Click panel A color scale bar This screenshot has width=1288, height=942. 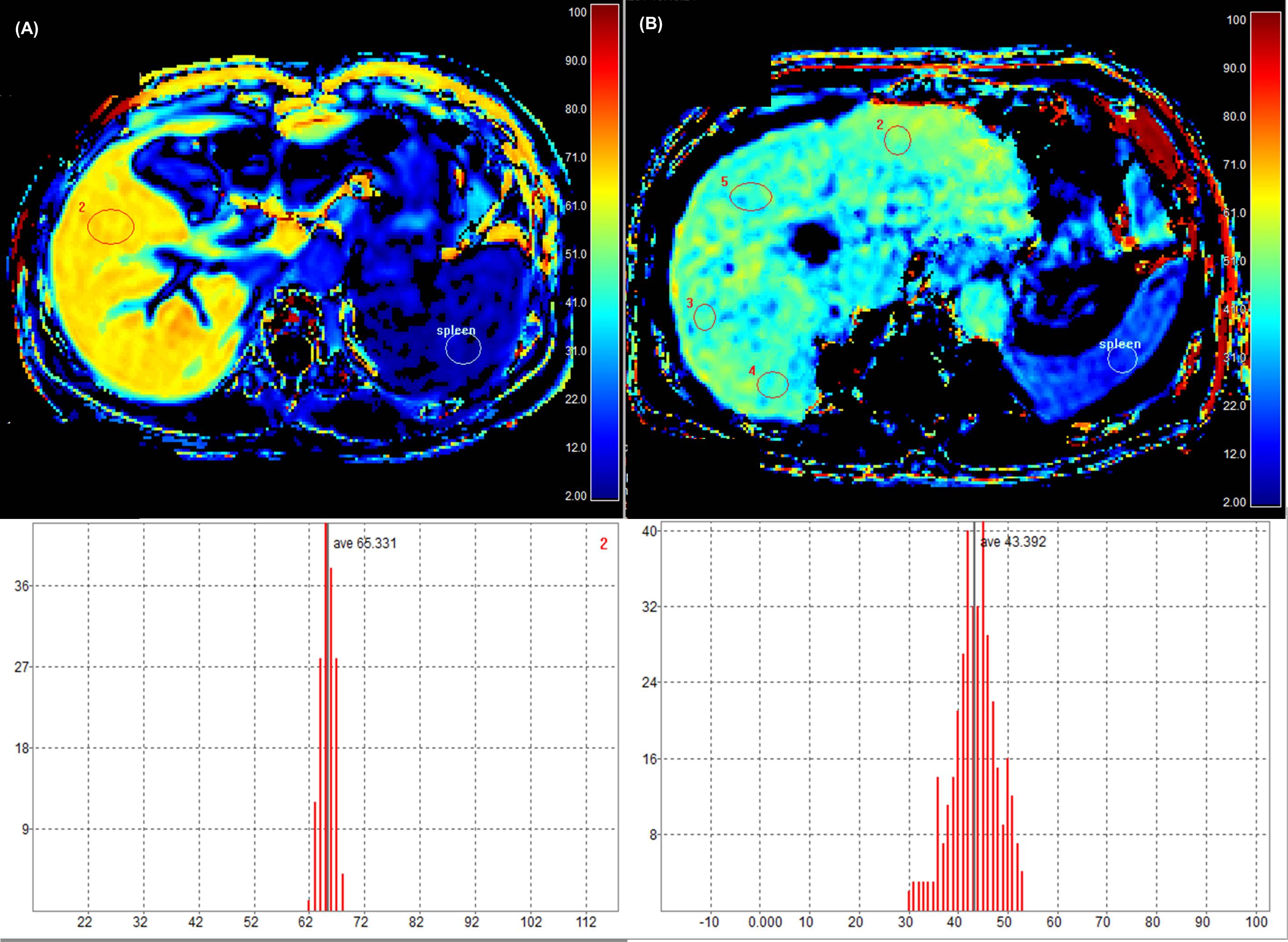coord(605,253)
